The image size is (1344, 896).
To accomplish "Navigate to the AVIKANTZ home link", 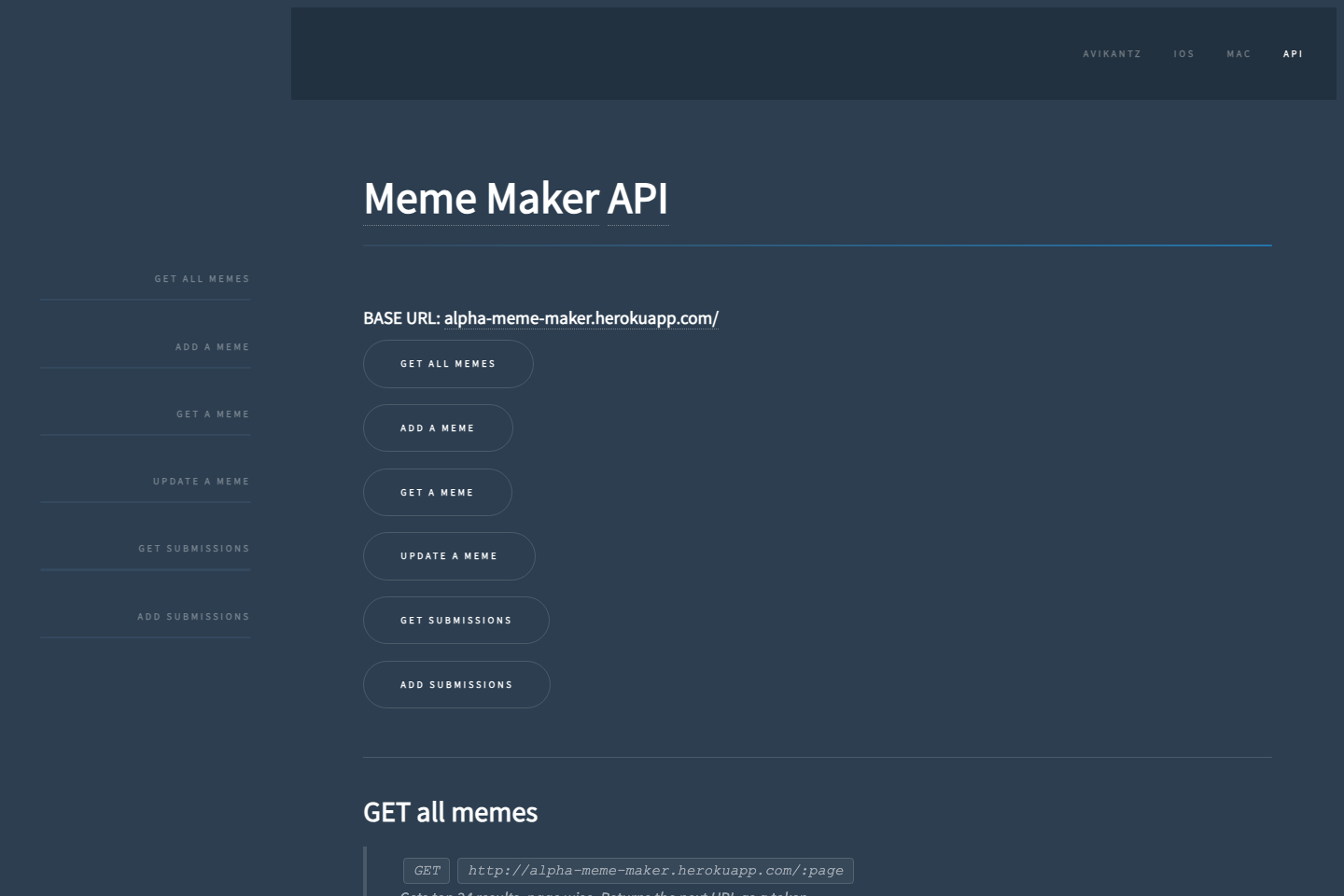I will [1112, 53].
